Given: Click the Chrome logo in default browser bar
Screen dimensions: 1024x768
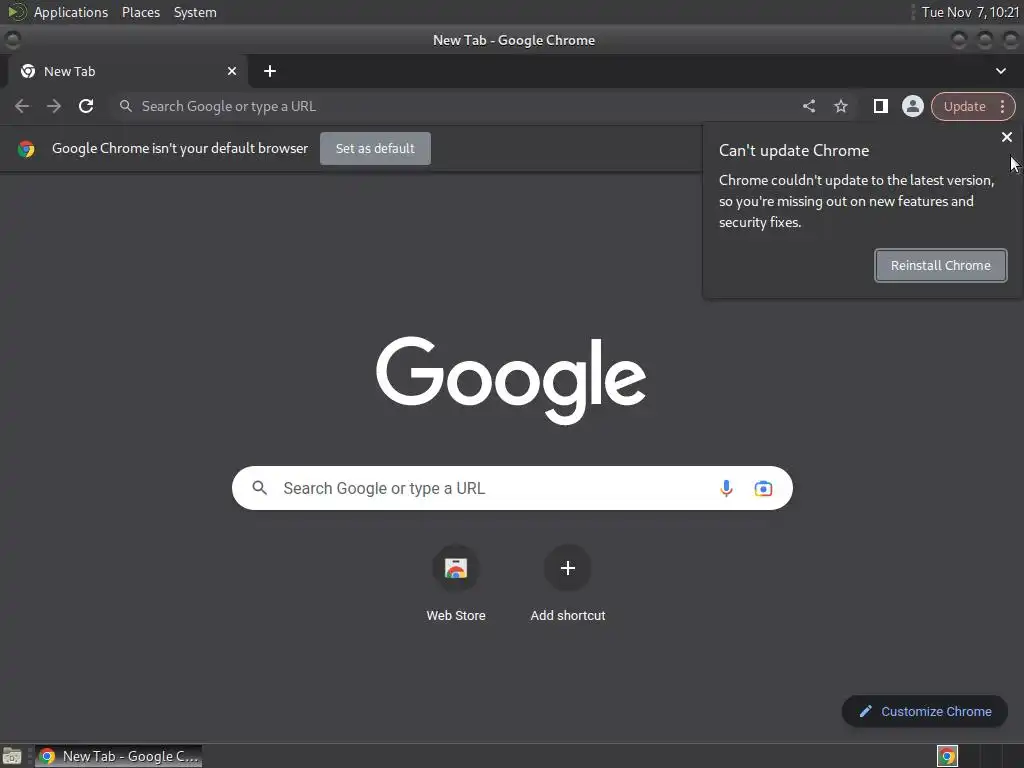Looking at the screenshot, I should pos(26,149).
